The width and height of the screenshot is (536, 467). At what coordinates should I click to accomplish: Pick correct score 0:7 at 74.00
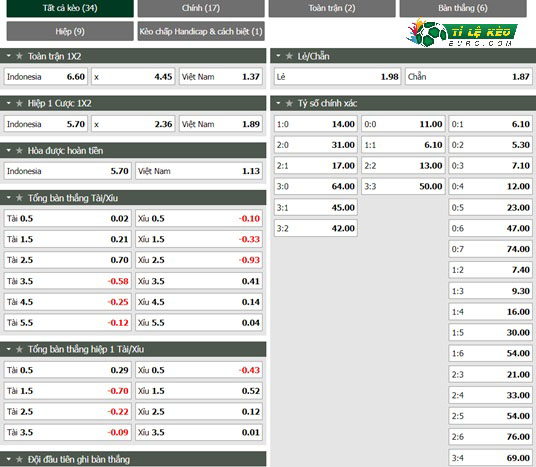pos(491,249)
